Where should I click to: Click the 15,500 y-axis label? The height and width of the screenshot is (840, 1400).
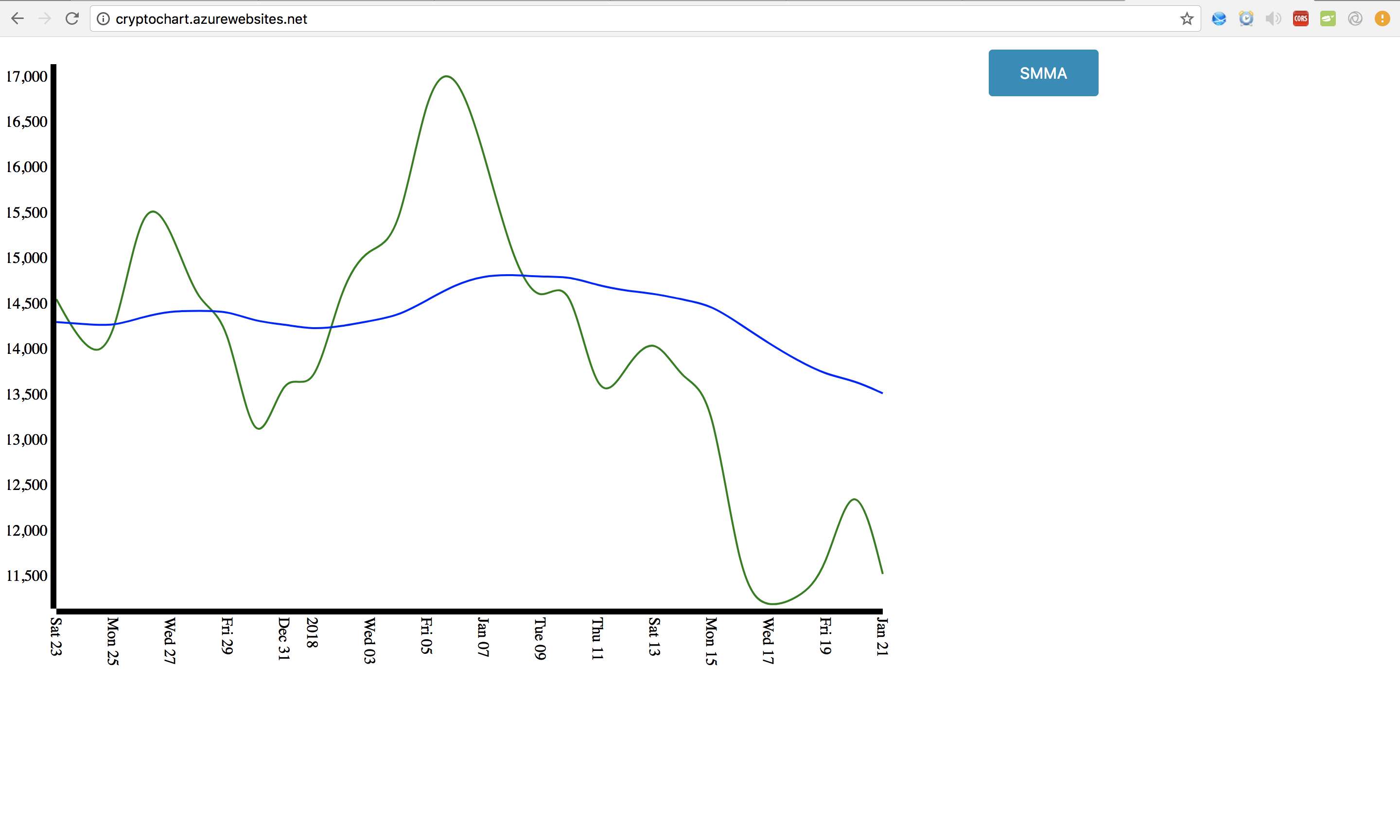pos(27,213)
